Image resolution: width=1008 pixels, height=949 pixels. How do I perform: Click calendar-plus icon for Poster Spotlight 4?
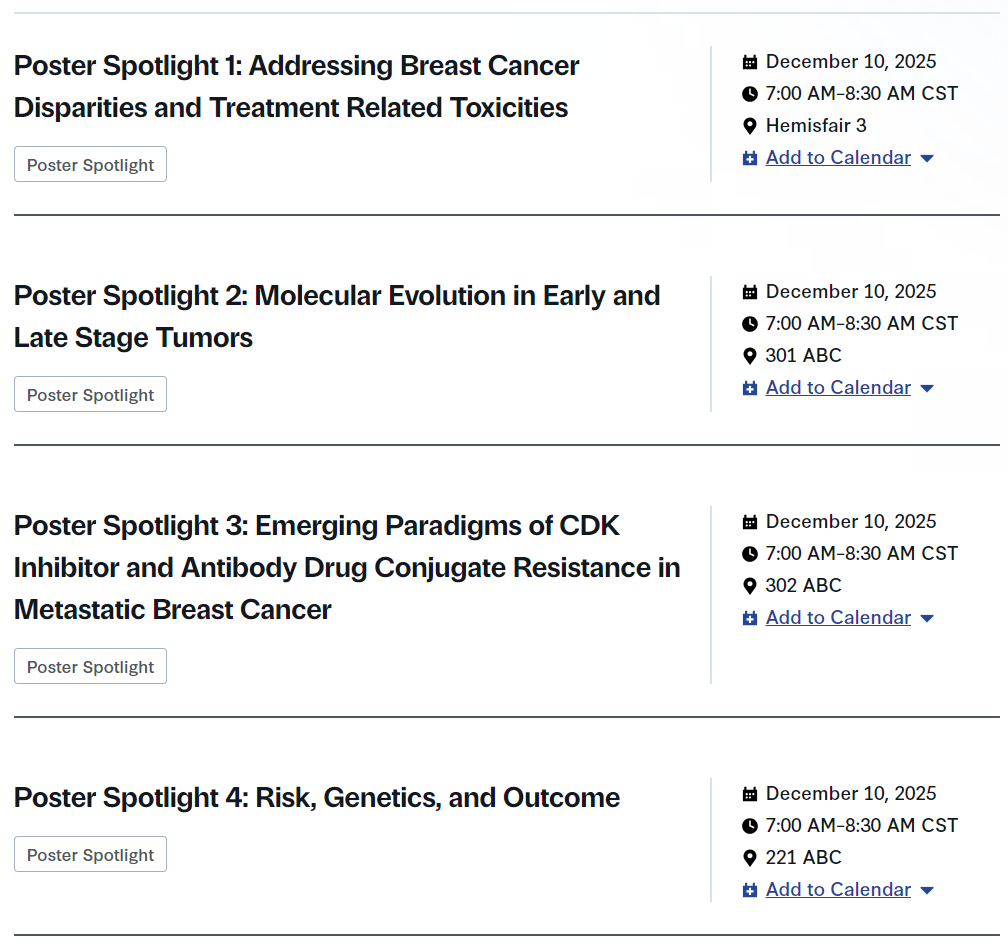click(750, 891)
